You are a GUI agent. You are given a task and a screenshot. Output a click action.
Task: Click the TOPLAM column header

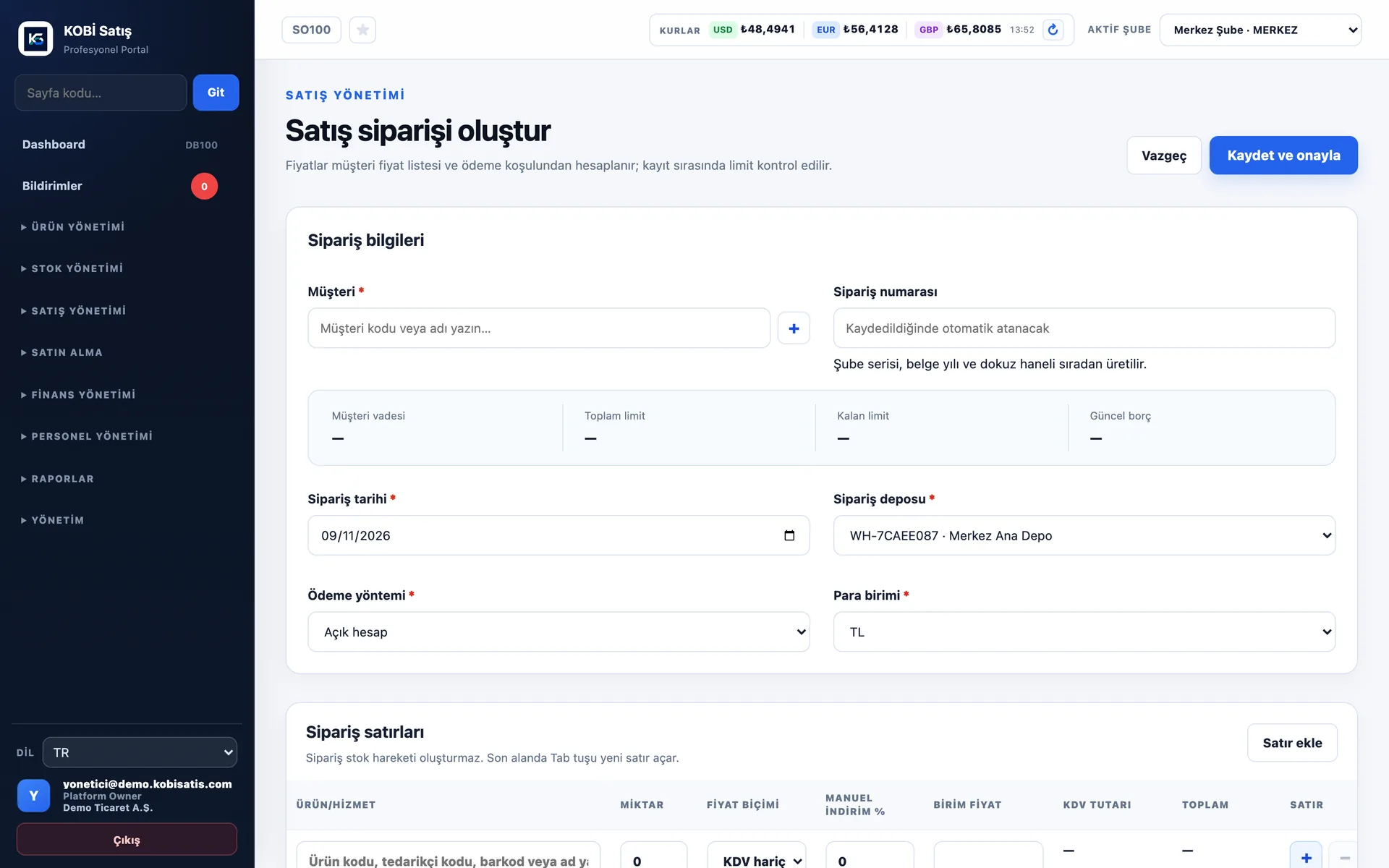point(1205,805)
